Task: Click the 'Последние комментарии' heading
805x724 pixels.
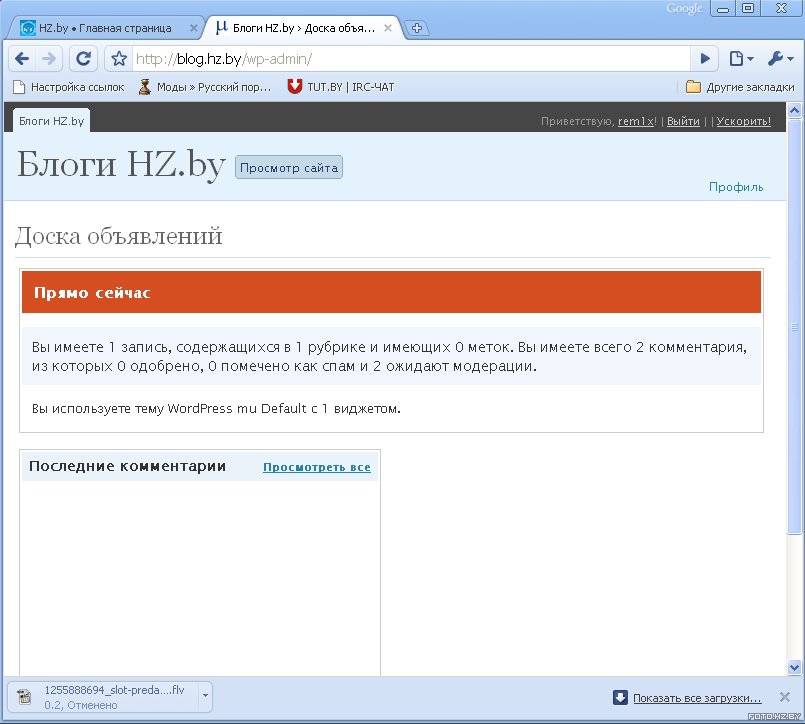Action: 127,466
